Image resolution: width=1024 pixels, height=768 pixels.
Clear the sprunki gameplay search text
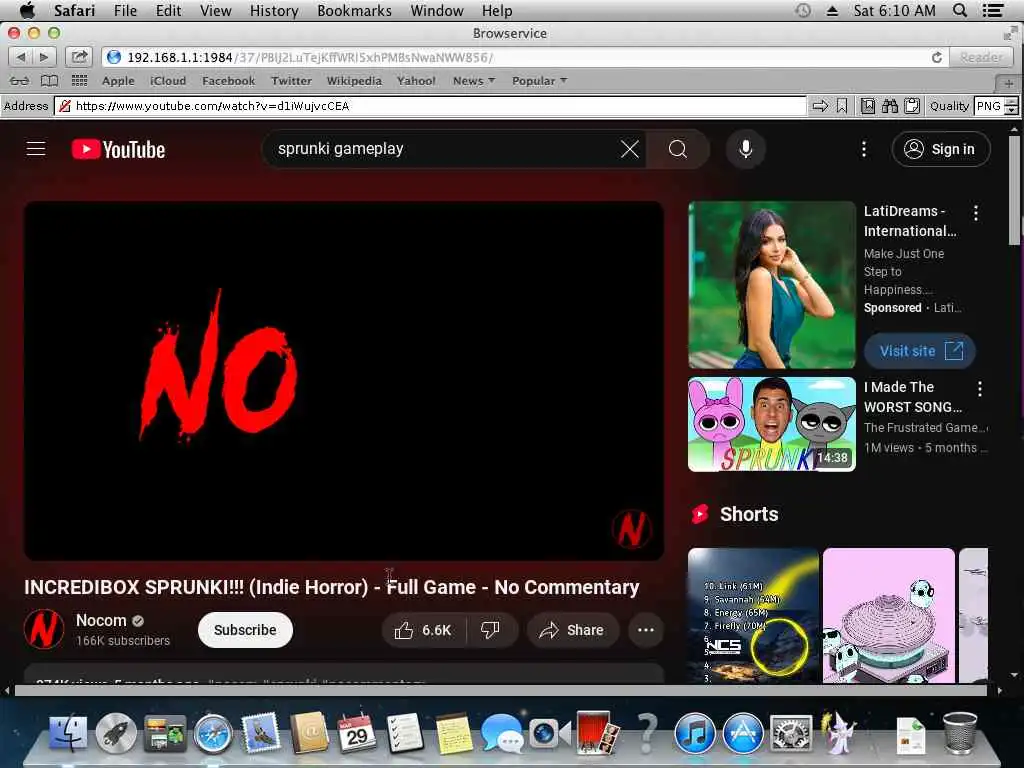pyautogui.click(x=630, y=149)
